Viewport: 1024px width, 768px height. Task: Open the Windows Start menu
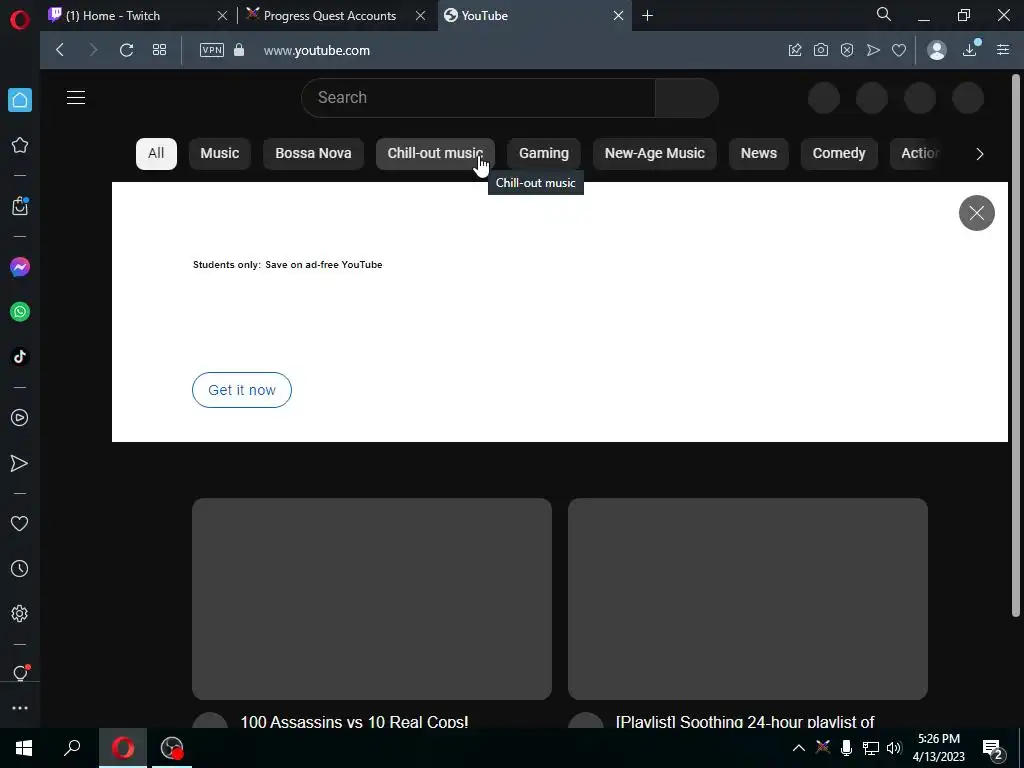click(24, 748)
